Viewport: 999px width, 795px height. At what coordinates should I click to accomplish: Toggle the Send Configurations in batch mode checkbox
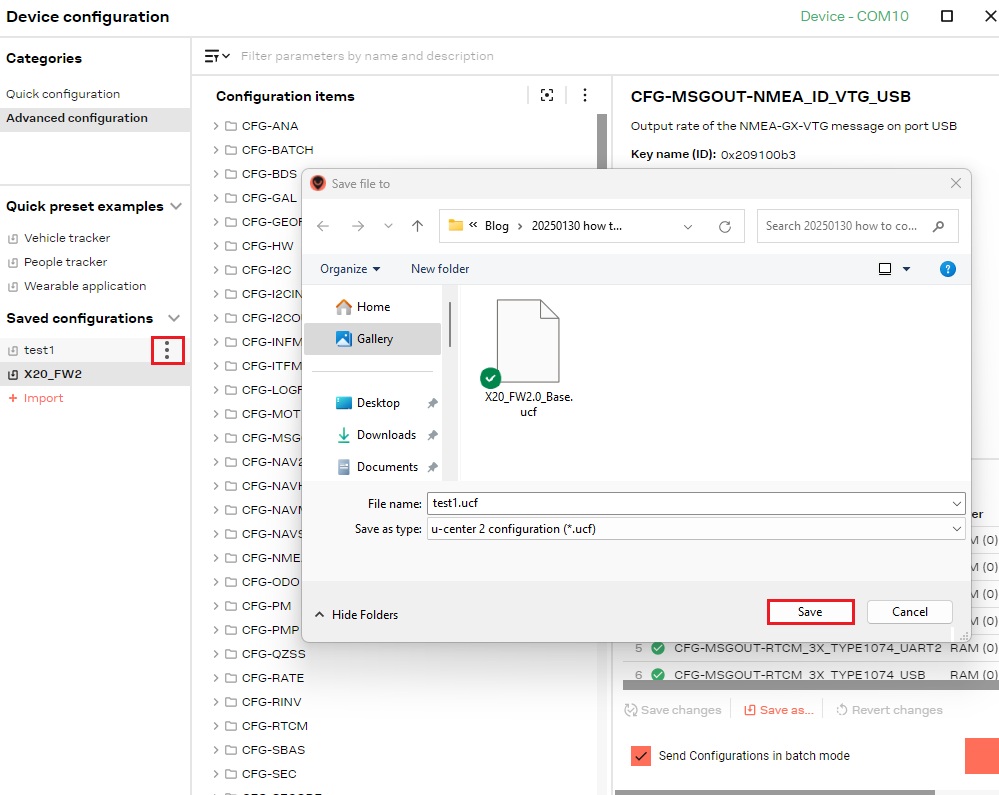pos(641,756)
